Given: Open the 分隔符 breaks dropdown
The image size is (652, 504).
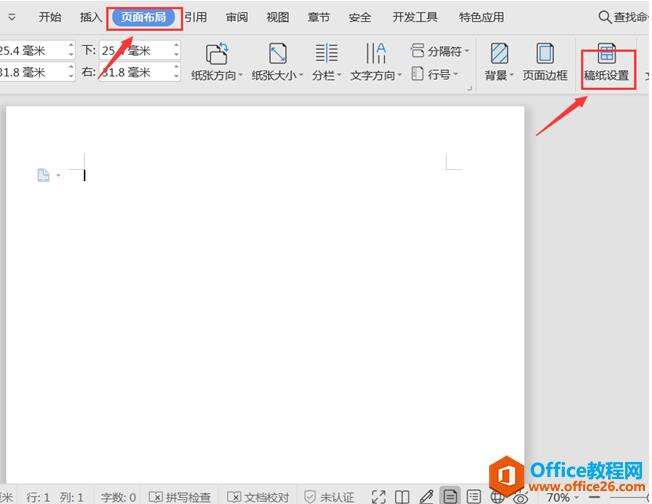Looking at the screenshot, I should [x=440, y=51].
